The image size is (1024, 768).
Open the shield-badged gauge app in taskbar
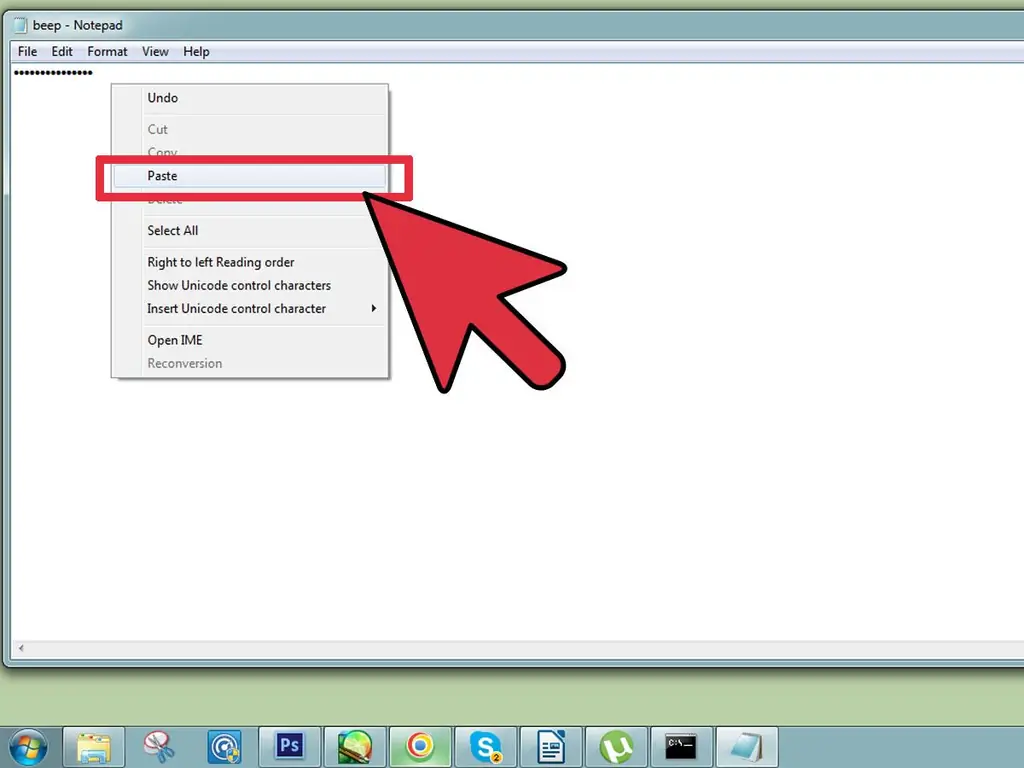point(224,746)
